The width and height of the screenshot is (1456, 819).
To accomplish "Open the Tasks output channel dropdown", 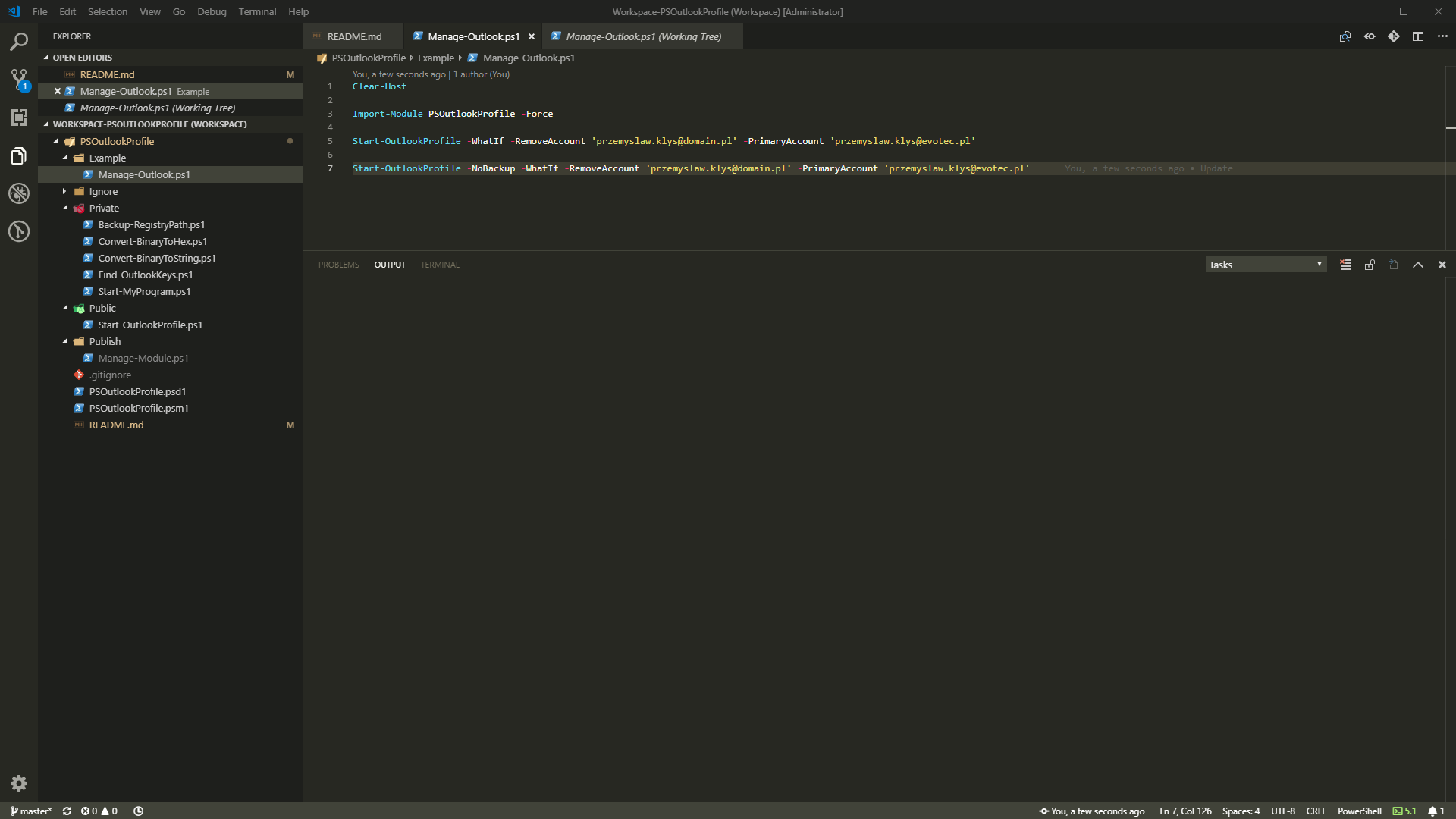I will pyautogui.click(x=1265, y=265).
